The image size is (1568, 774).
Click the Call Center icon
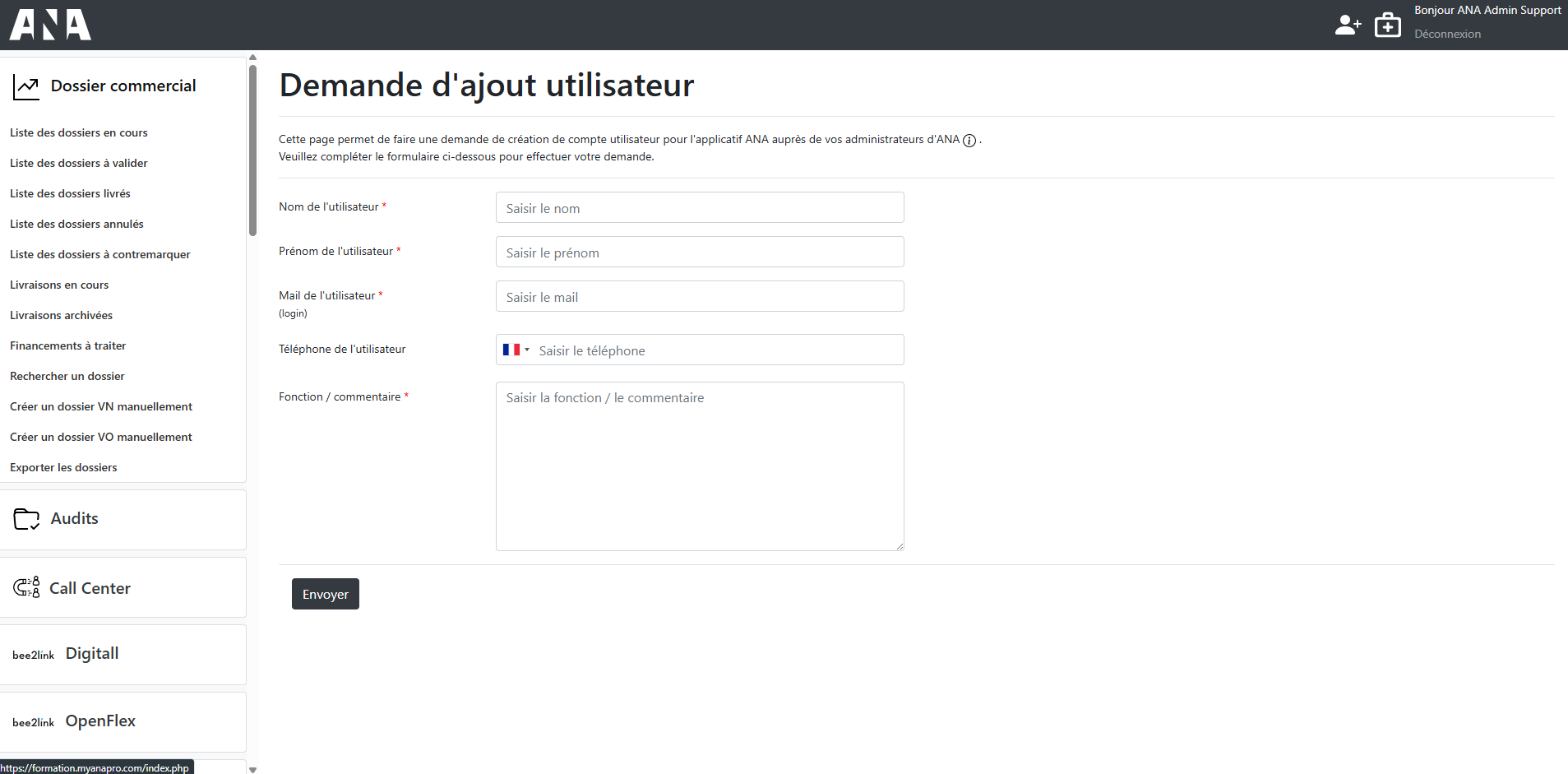pyautogui.click(x=26, y=587)
